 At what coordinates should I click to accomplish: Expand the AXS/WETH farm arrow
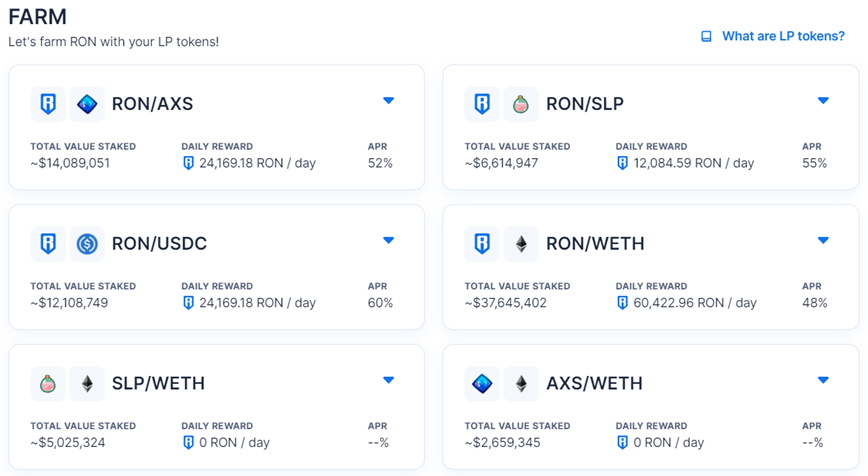[823, 381]
